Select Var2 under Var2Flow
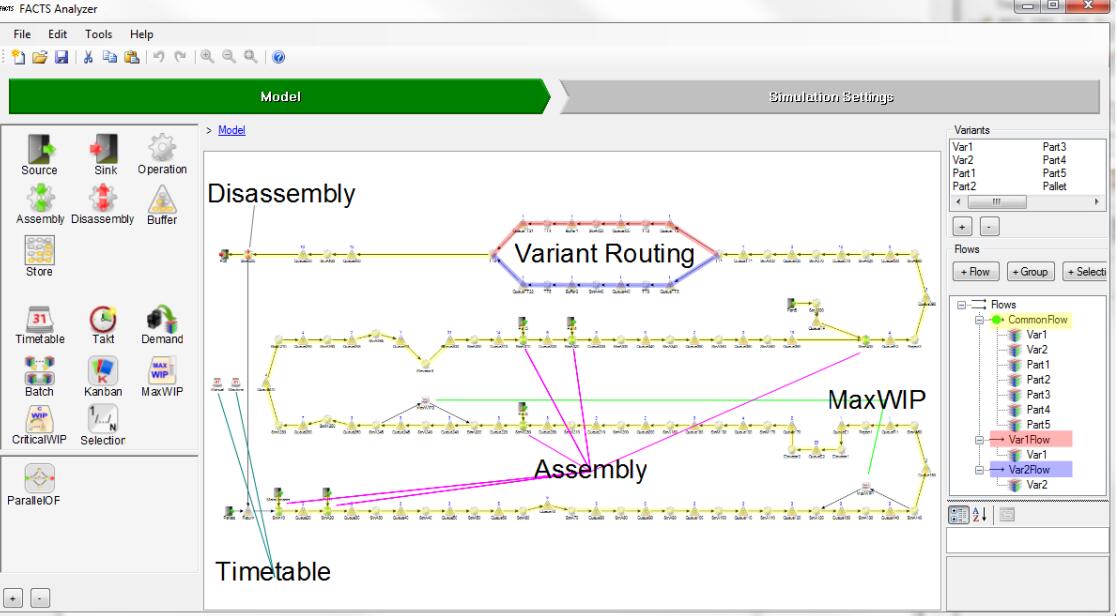 pyautogui.click(x=1036, y=485)
